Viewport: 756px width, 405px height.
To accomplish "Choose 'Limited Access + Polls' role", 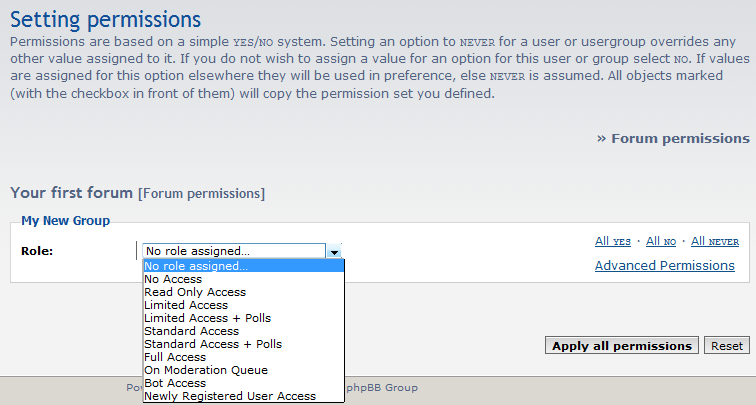I will coord(207,318).
